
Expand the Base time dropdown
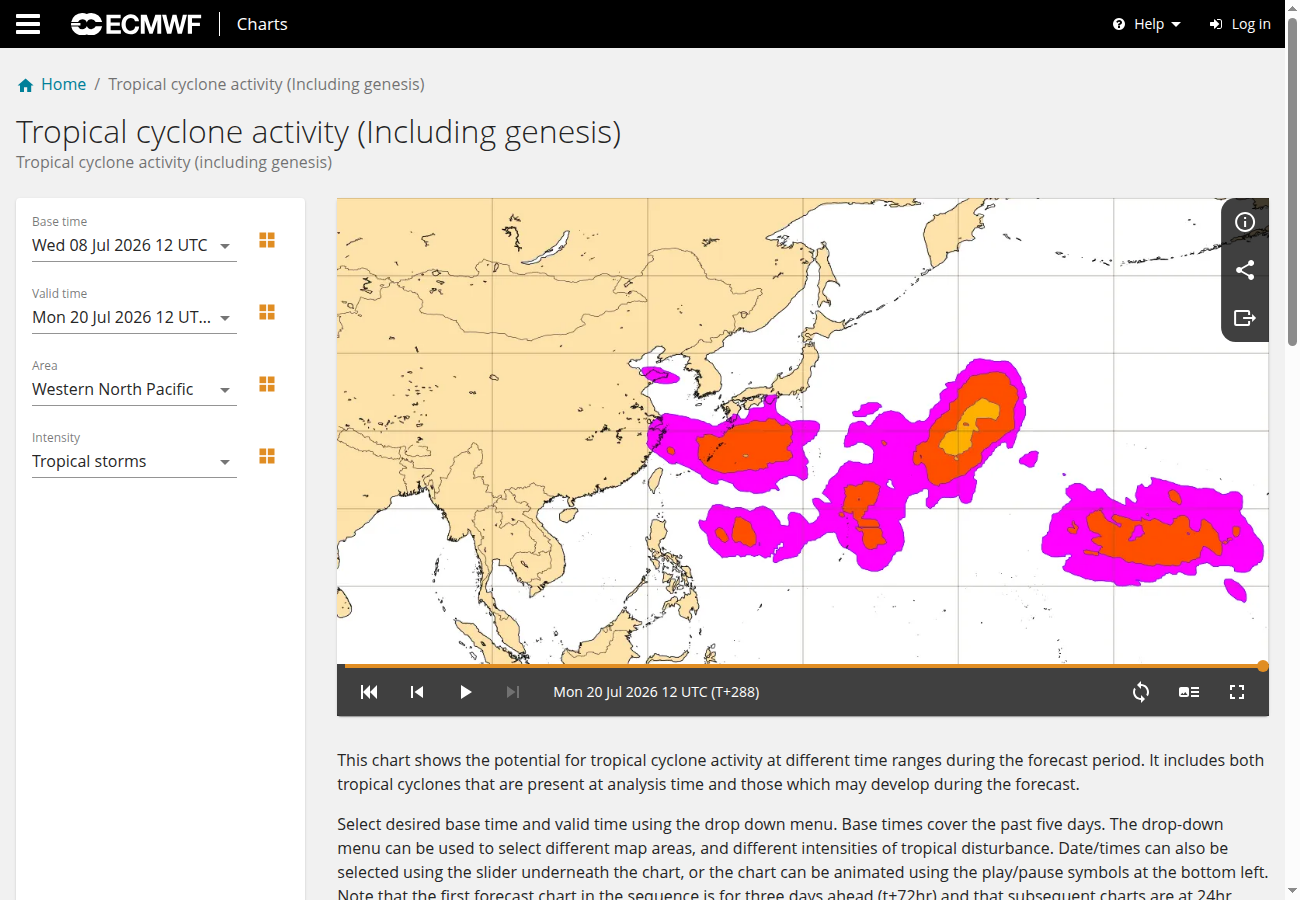[x=134, y=245]
